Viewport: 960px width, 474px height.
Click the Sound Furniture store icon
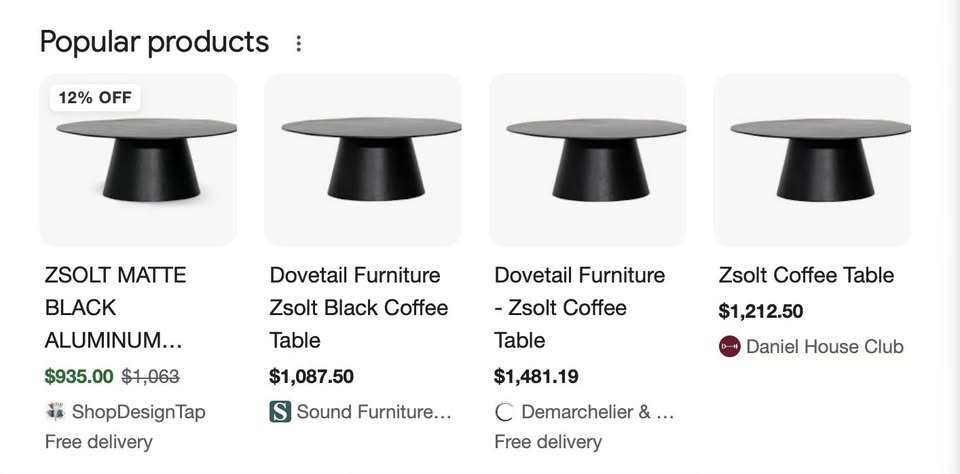pyautogui.click(x=280, y=411)
